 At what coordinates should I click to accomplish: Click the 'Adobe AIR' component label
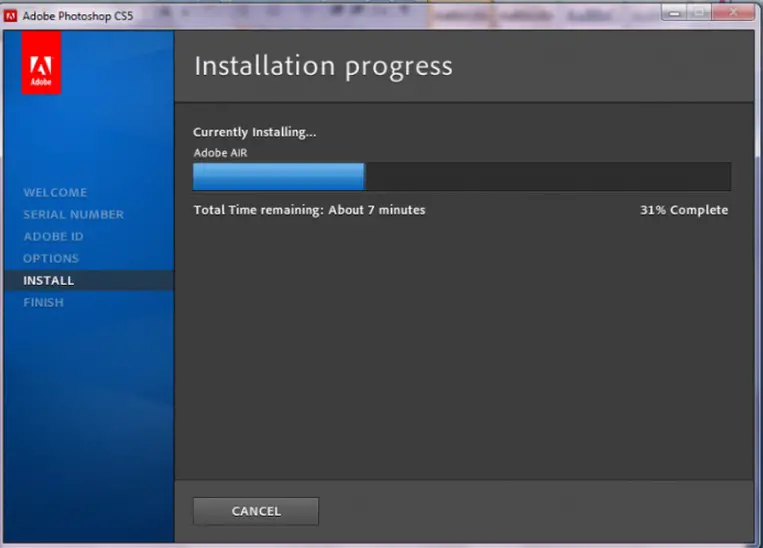[220, 153]
